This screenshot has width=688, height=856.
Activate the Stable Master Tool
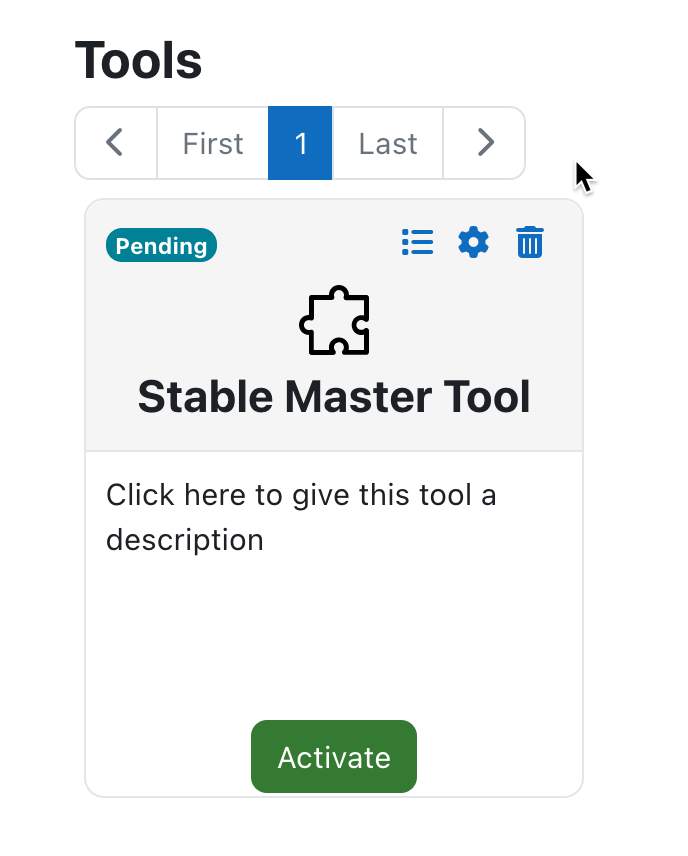pyautogui.click(x=334, y=757)
